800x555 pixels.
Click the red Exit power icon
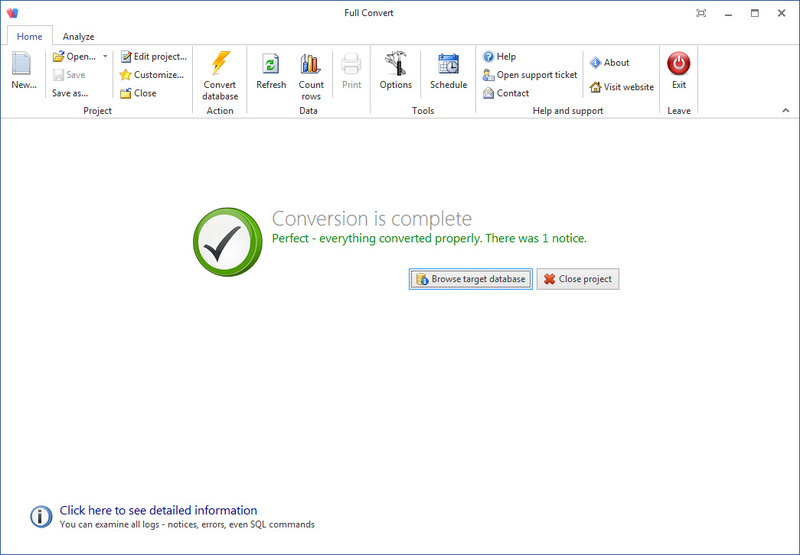(x=679, y=64)
